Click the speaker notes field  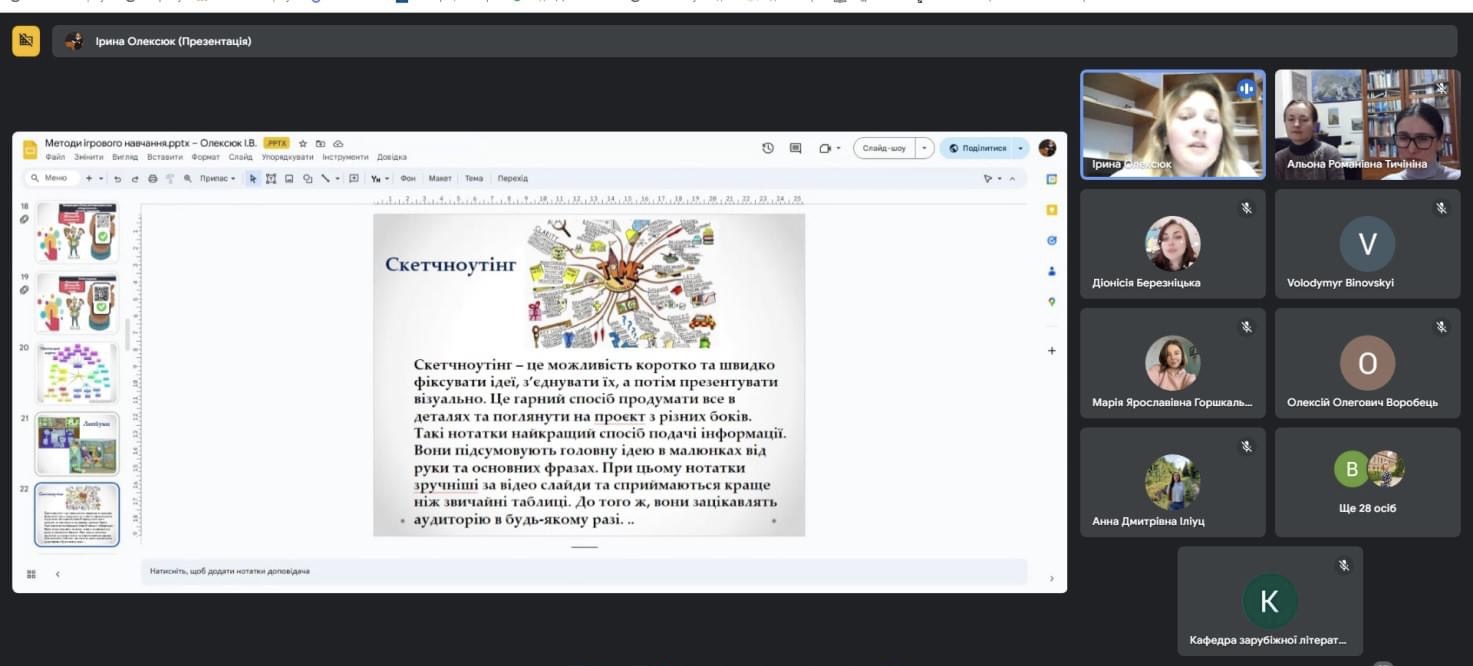point(584,571)
